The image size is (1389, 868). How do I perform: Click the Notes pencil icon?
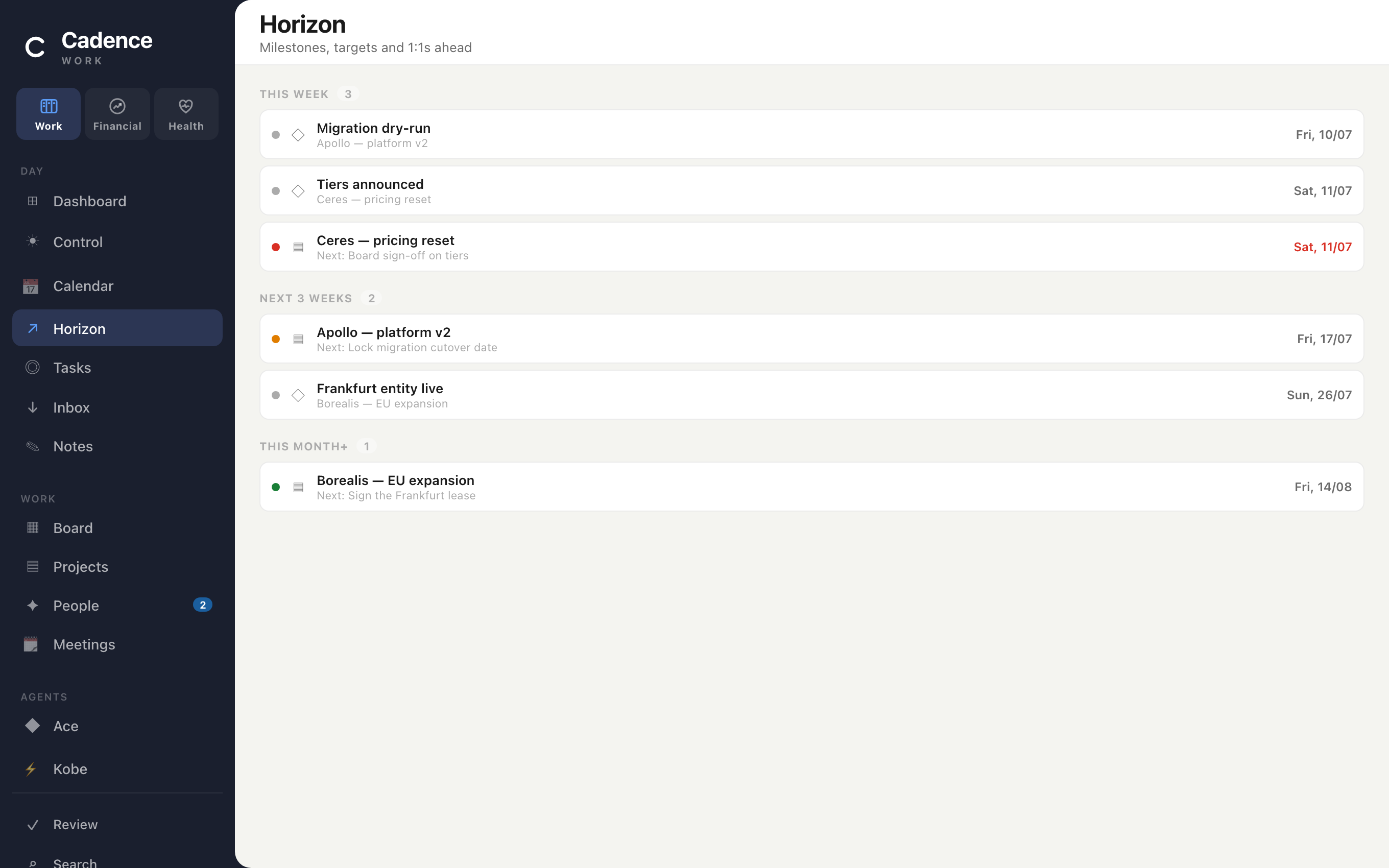[33, 446]
